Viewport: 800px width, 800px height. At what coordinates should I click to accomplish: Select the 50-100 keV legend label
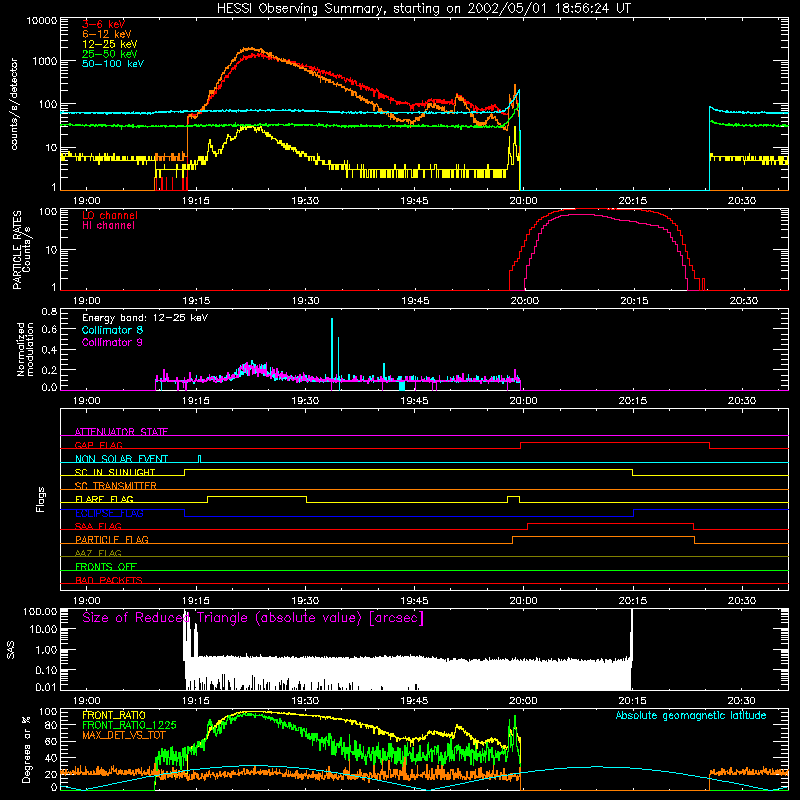(113, 64)
